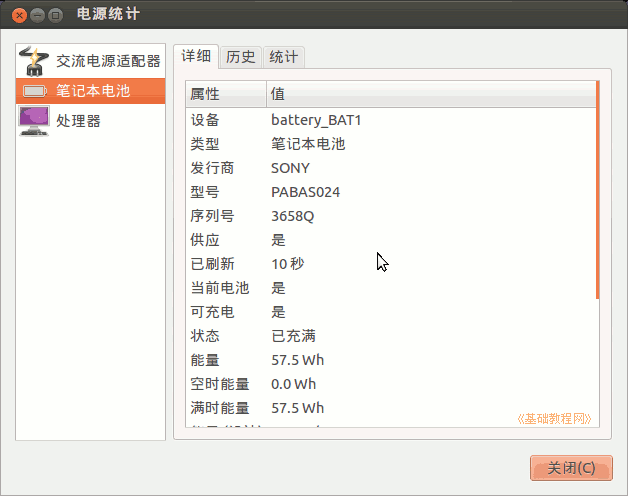Image resolution: width=628 pixels, height=496 pixels.
Task: Open the 统计 tab
Action: (x=284, y=57)
